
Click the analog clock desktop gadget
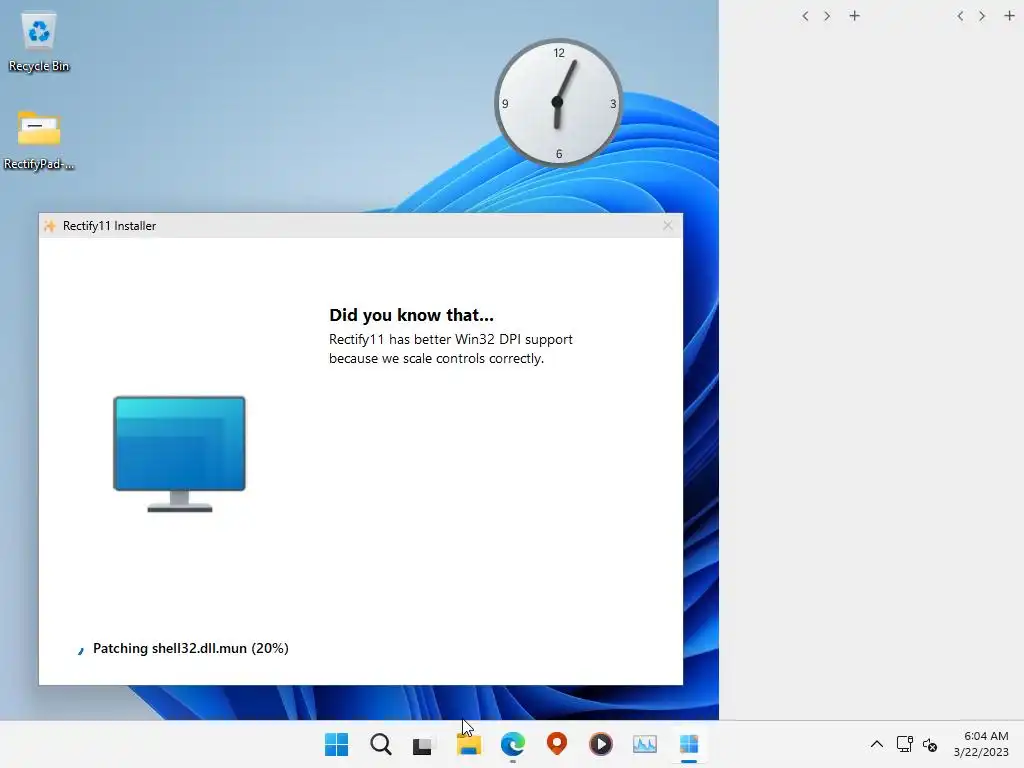click(558, 103)
